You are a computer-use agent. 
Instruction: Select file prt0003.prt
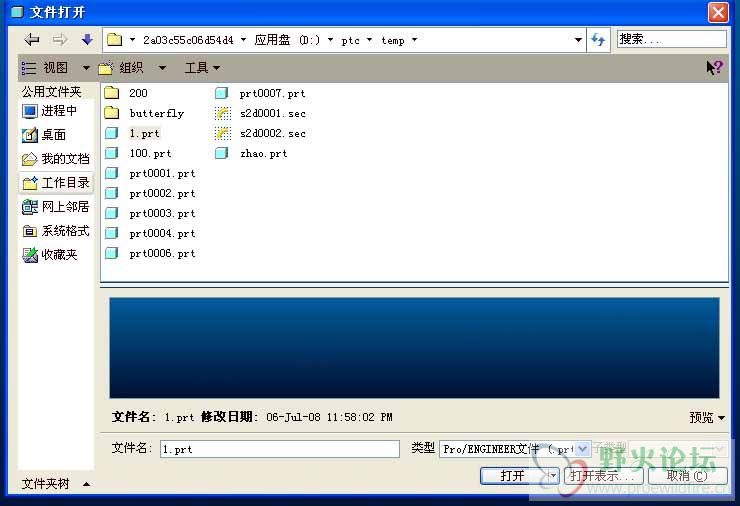tap(162, 213)
